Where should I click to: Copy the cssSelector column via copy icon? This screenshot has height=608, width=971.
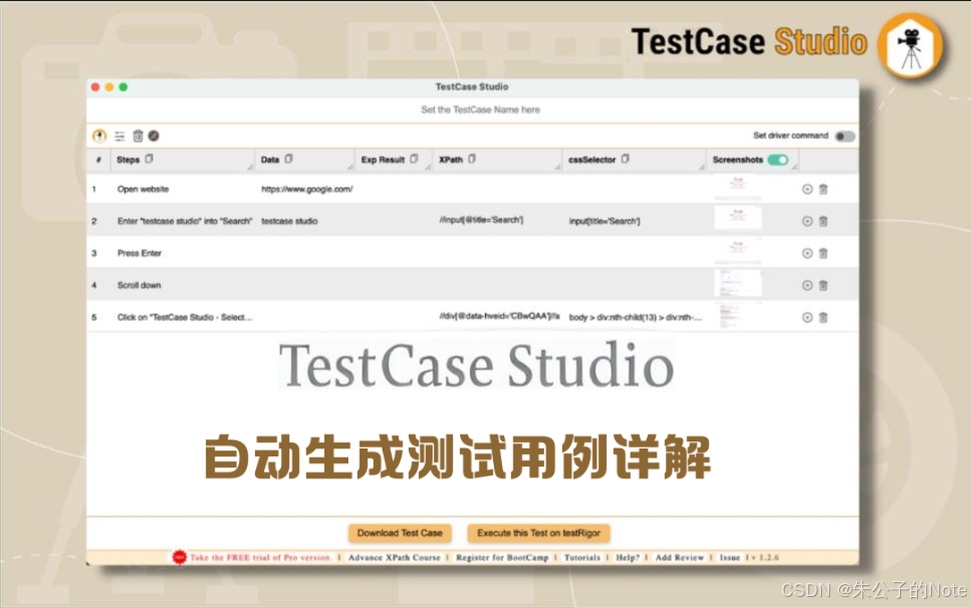tap(625, 159)
